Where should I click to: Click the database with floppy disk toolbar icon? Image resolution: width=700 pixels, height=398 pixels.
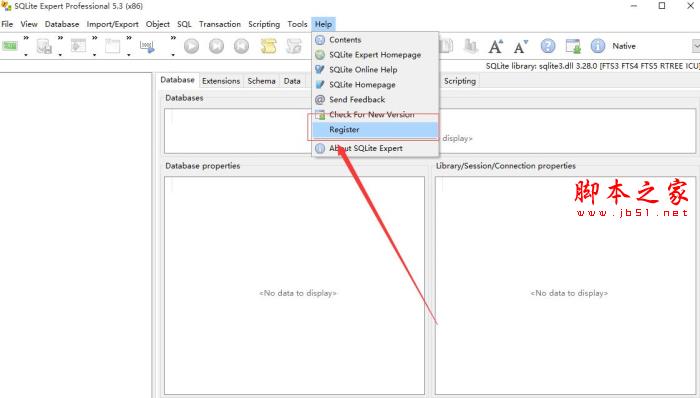point(44,46)
